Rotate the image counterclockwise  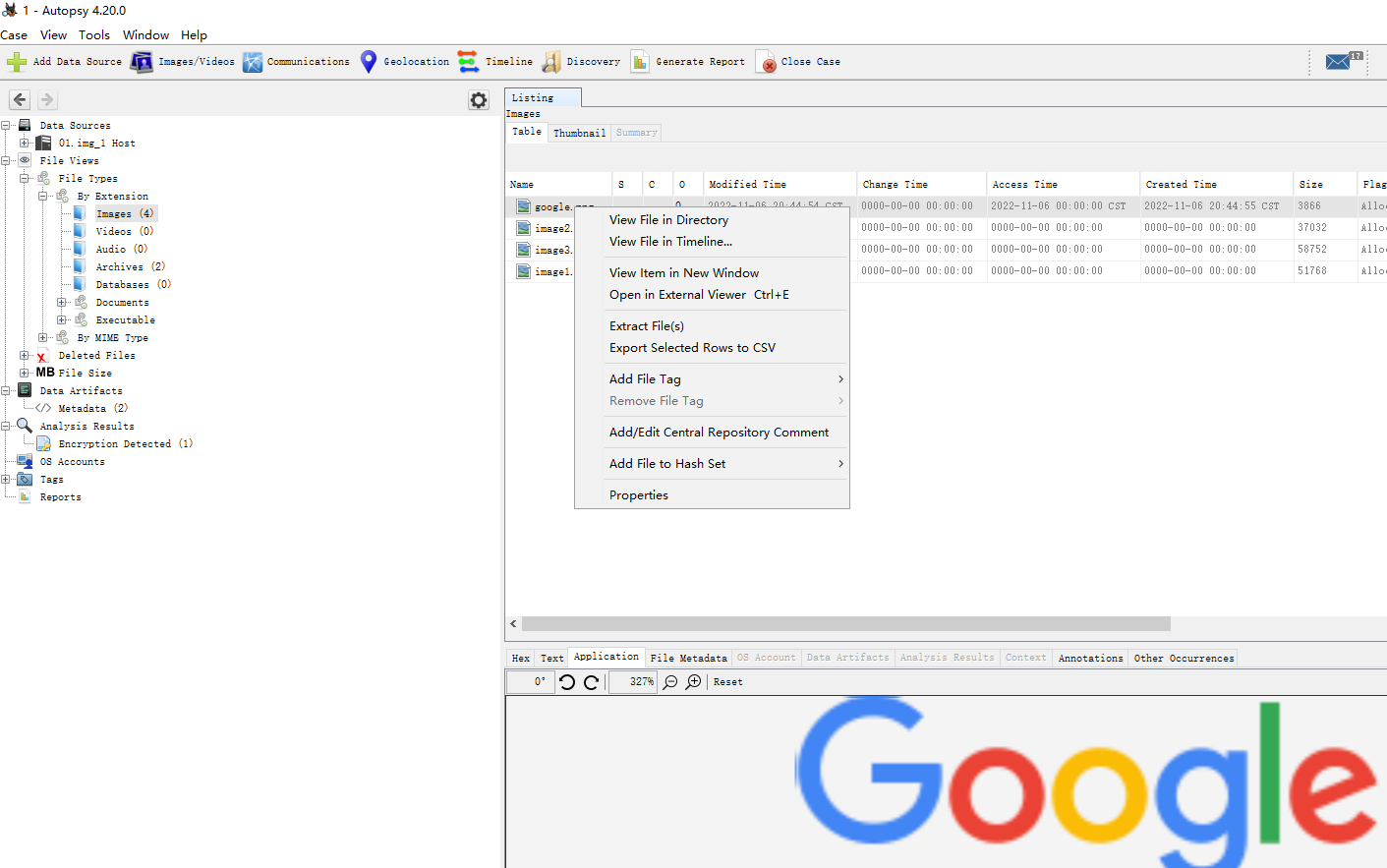click(x=567, y=682)
